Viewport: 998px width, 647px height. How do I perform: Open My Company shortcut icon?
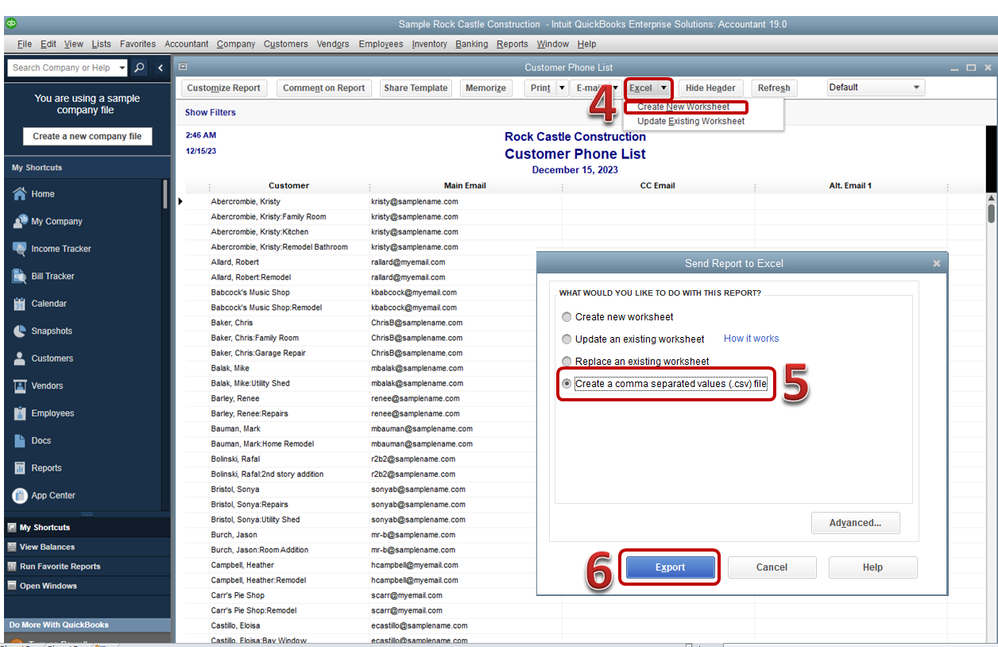(x=20, y=221)
